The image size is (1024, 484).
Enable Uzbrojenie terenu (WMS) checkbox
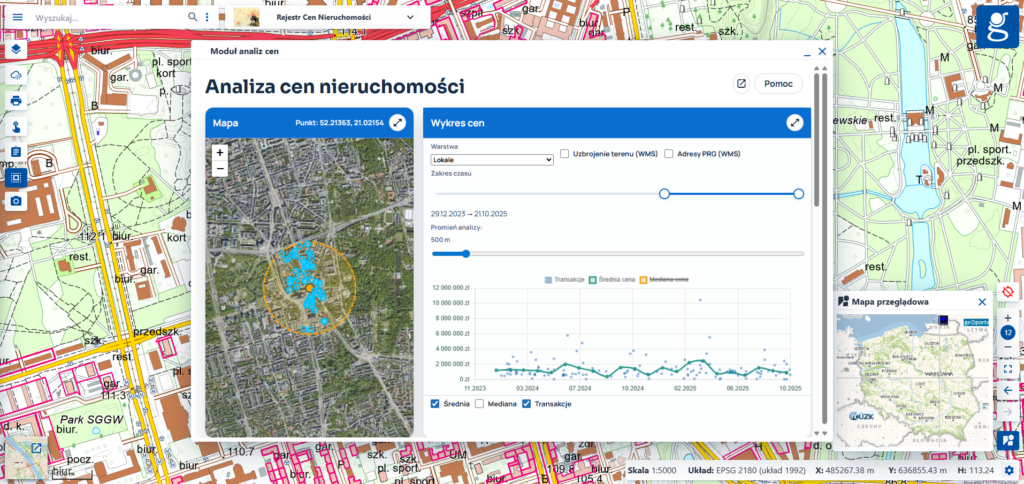coord(565,154)
